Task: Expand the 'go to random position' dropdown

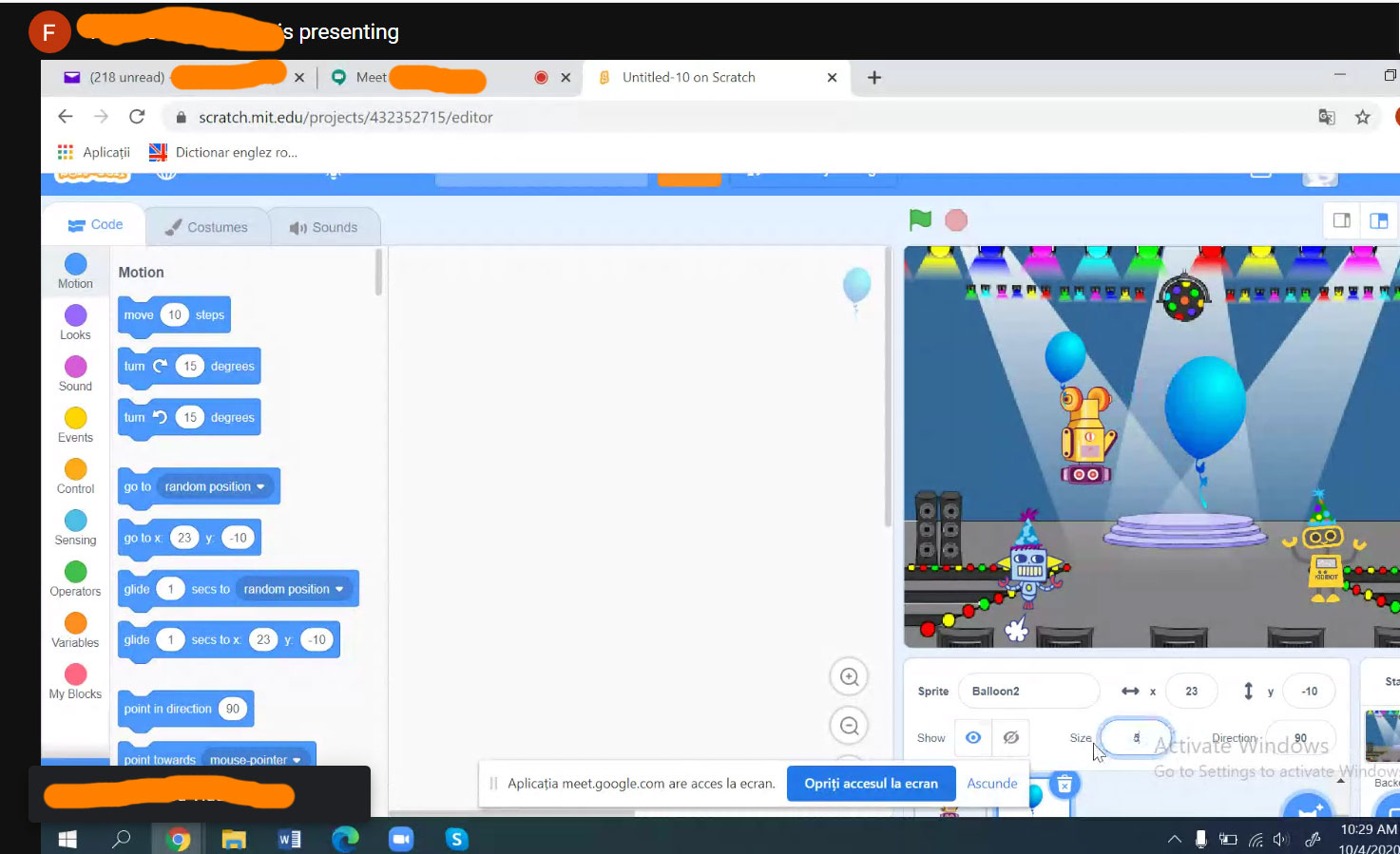Action: pos(260,487)
